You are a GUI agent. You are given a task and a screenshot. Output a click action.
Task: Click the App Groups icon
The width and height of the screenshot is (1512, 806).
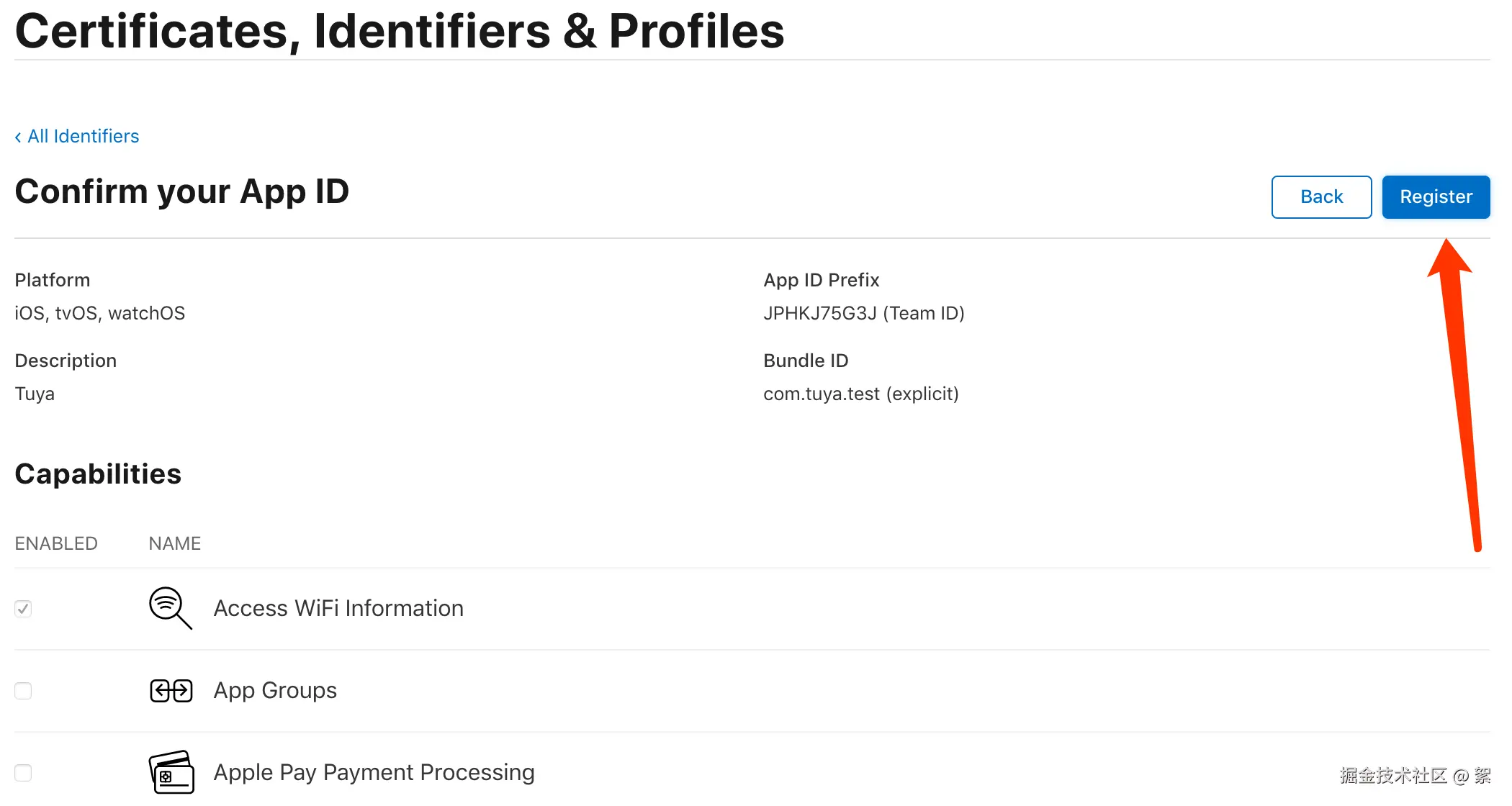pyautogui.click(x=171, y=691)
